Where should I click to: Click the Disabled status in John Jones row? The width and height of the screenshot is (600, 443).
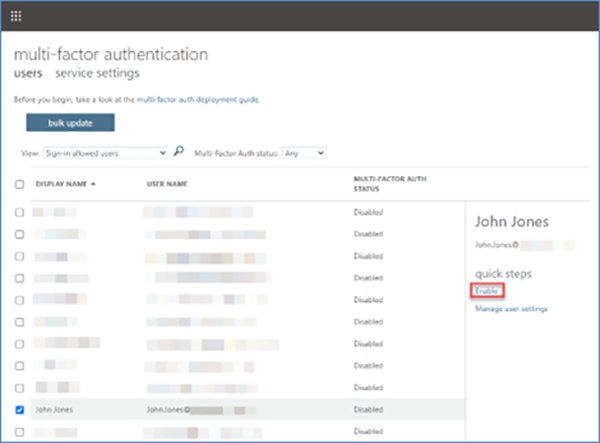point(368,409)
